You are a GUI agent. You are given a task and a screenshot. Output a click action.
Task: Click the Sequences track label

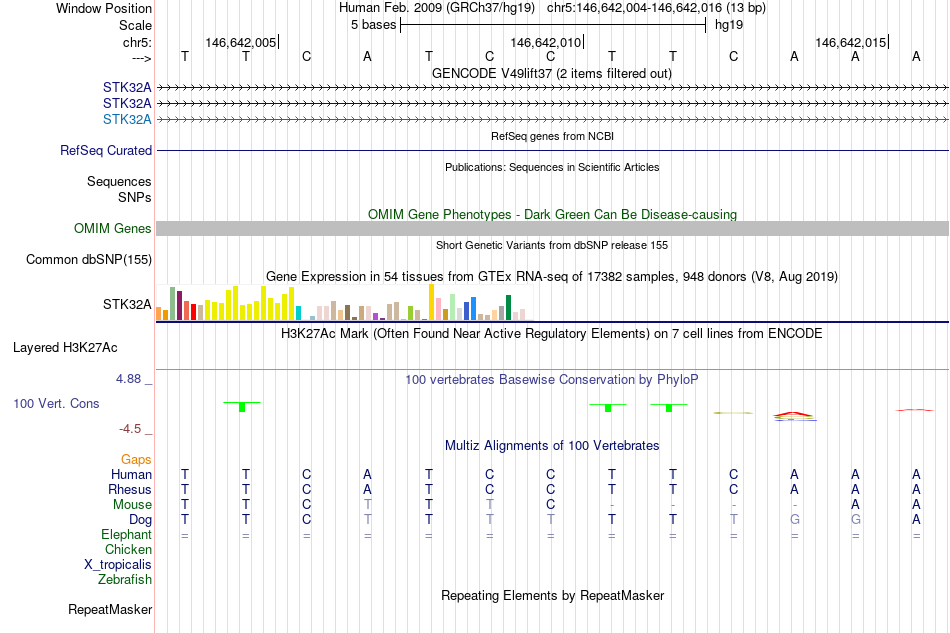coord(119,181)
